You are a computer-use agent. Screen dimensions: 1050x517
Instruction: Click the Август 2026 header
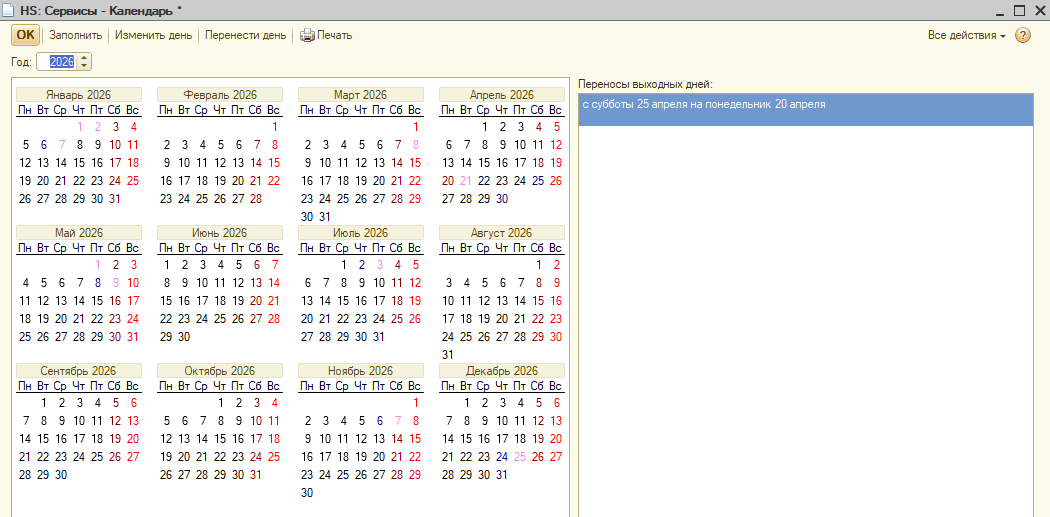(x=502, y=232)
